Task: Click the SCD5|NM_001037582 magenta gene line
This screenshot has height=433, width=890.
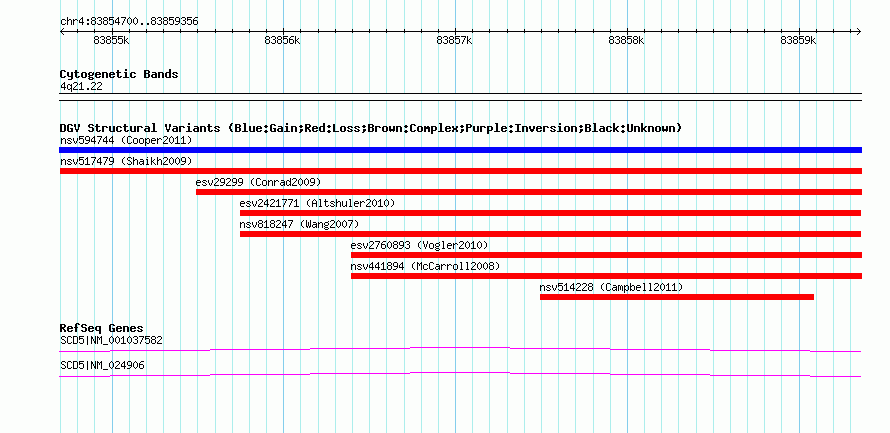Action: (460, 349)
